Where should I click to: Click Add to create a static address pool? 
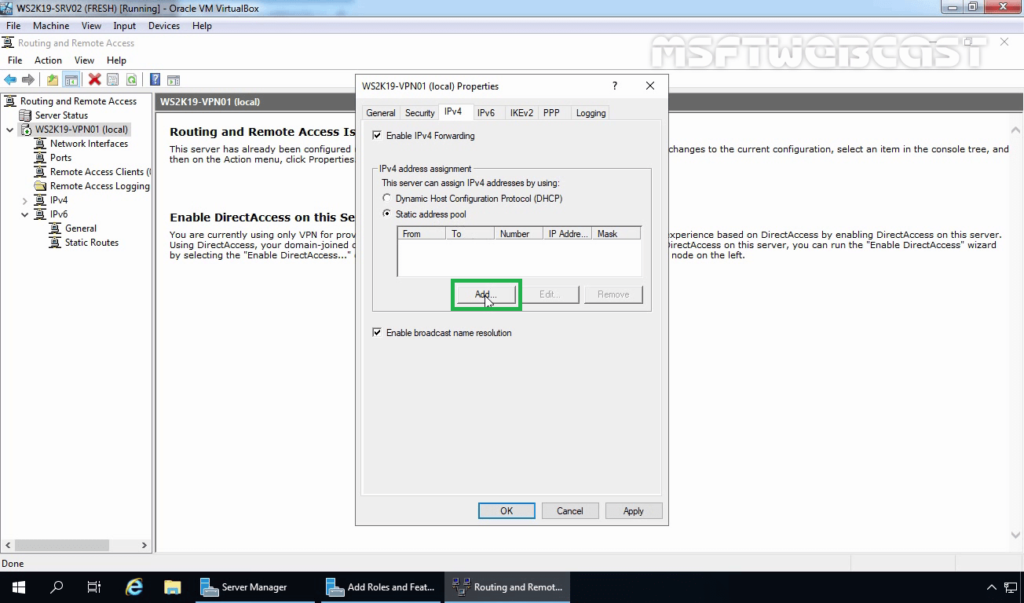click(x=485, y=295)
